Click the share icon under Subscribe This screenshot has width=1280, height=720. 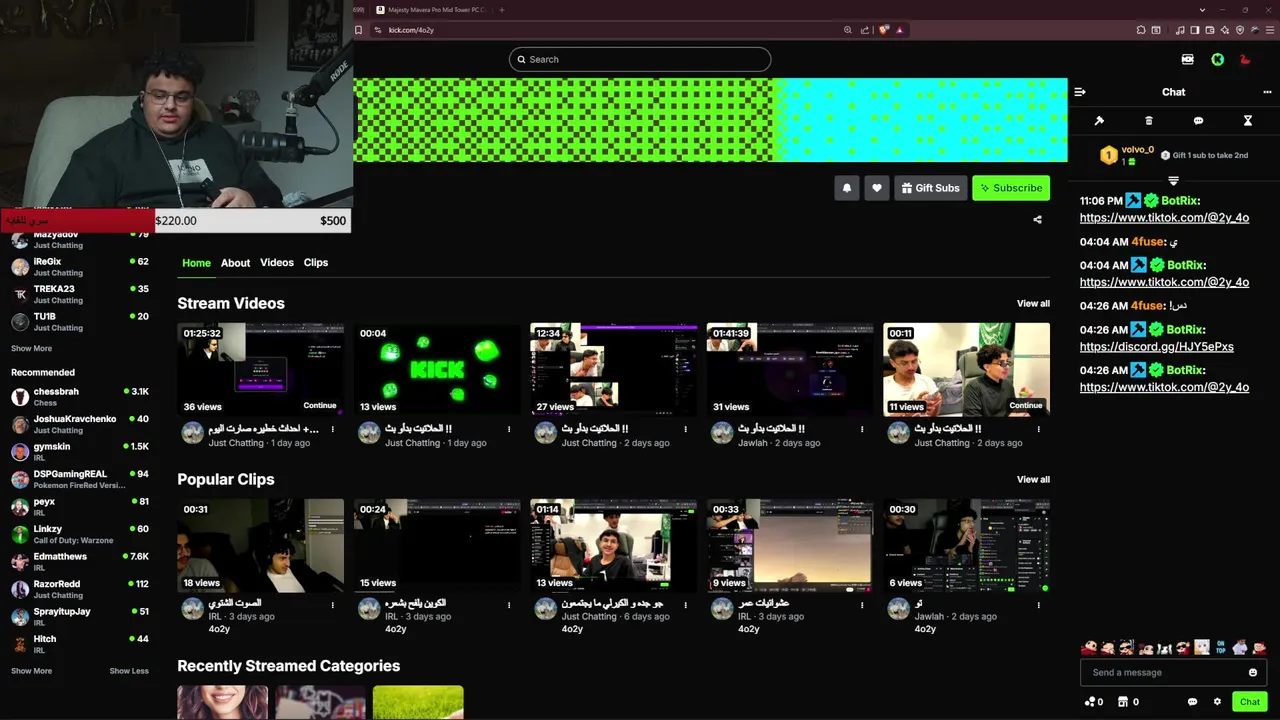[x=1037, y=220]
